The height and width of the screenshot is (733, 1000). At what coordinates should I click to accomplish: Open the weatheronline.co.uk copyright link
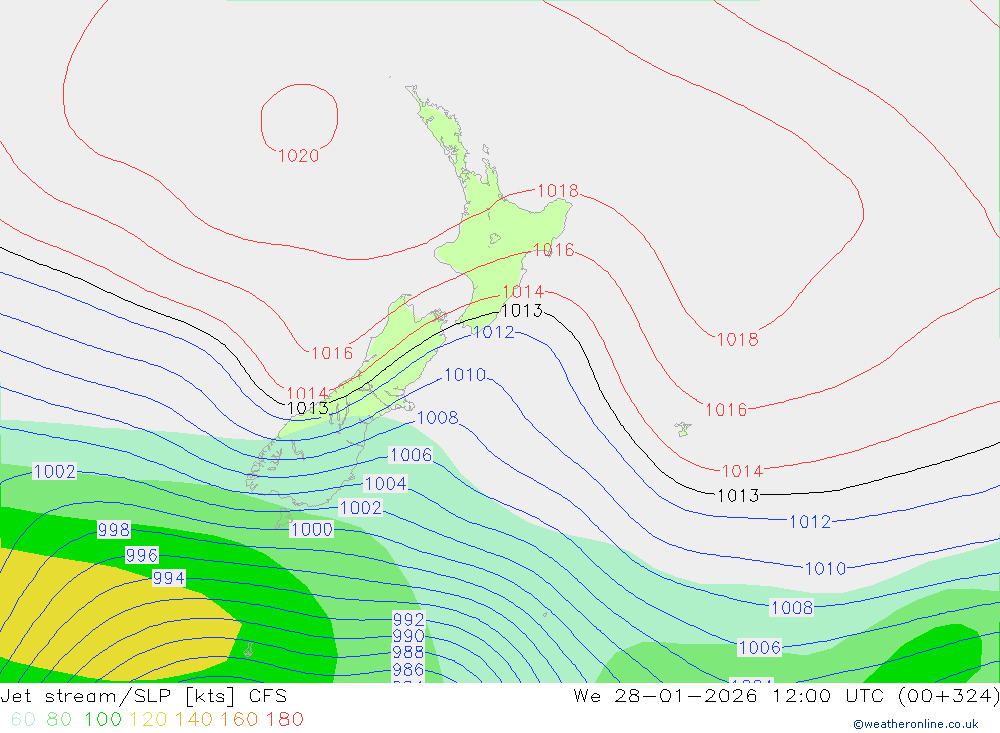point(916,724)
